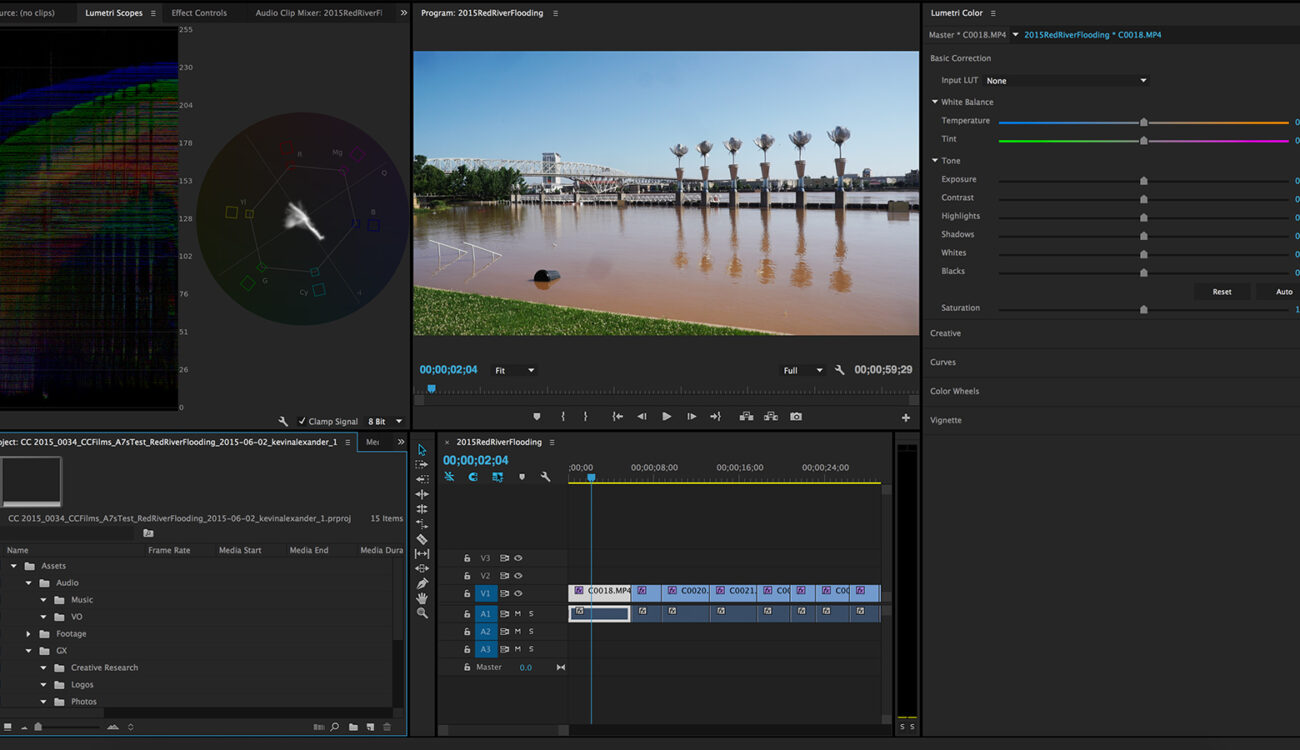Image resolution: width=1300 pixels, height=750 pixels.
Task: Open the Program monitor button editor plus
Action: coord(906,418)
